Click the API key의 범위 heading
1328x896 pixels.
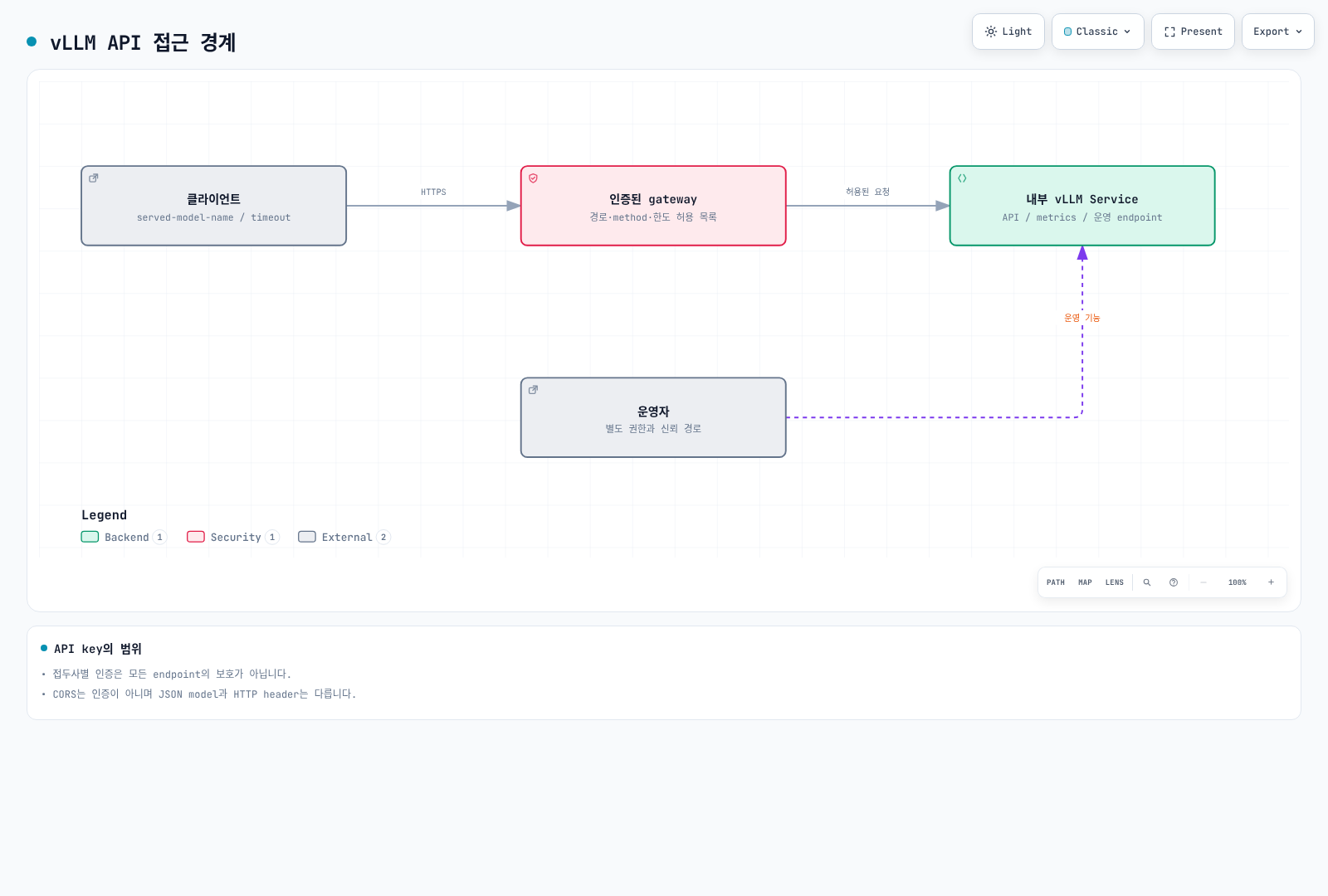point(98,649)
